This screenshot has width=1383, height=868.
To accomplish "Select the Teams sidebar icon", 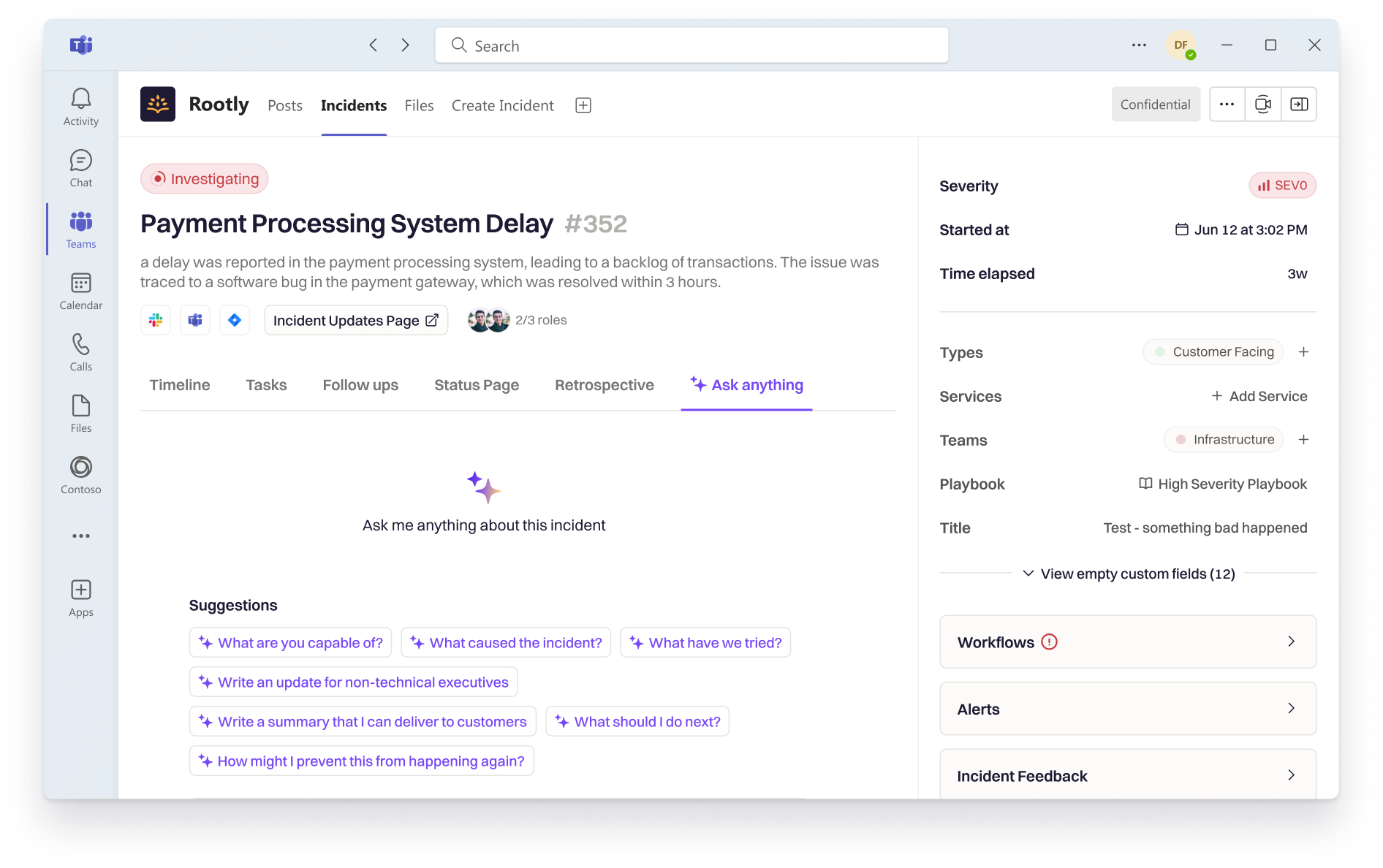I will (x=80, y=230).
